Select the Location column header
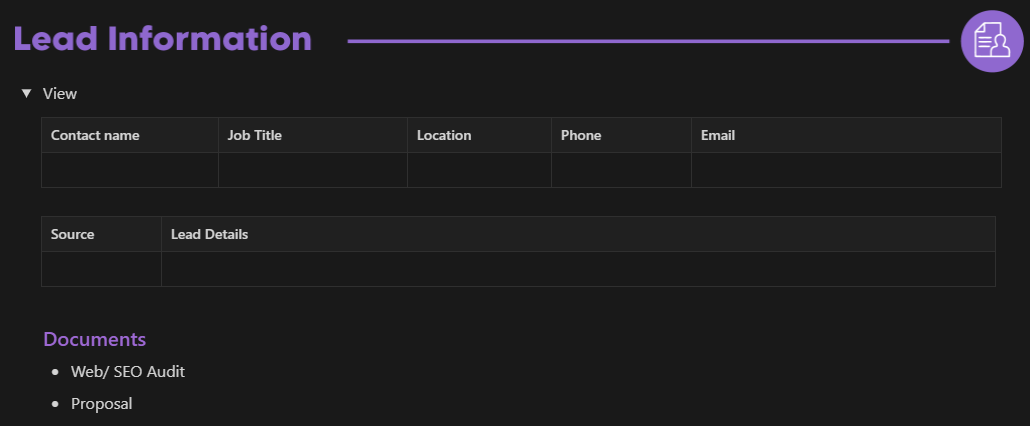 tap(444, 135)
